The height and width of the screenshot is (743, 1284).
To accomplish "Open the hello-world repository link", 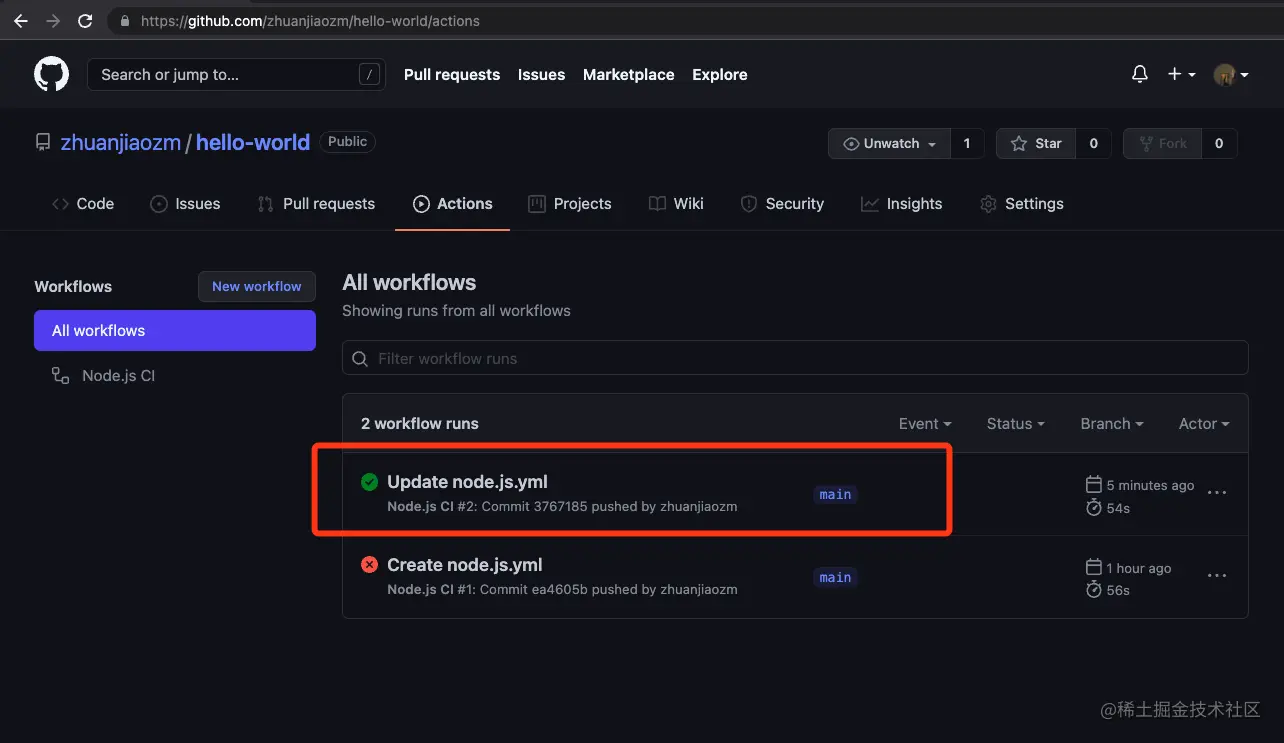I will [253, 143].
